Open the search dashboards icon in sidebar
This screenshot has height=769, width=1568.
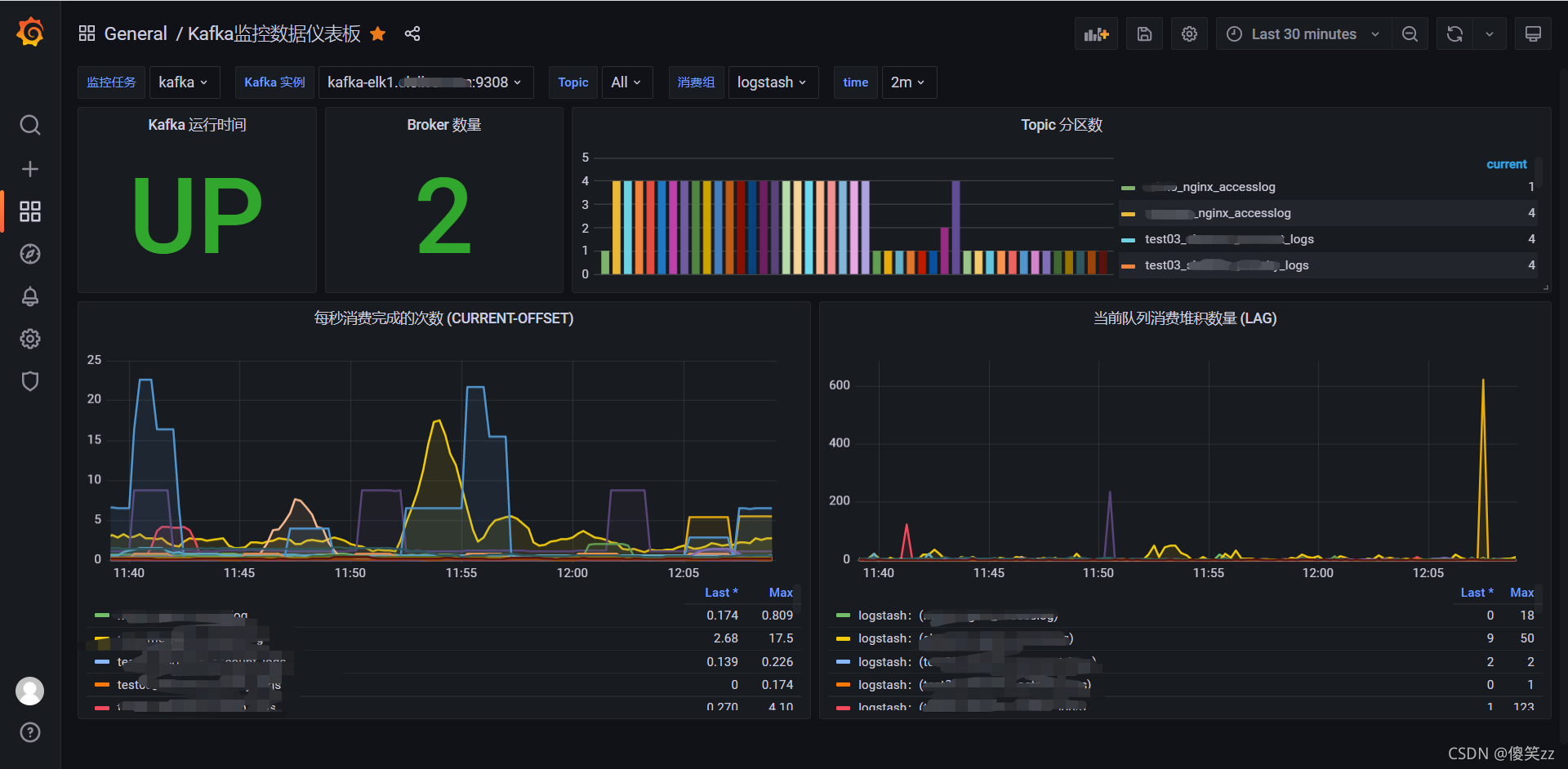click(30, 125)
